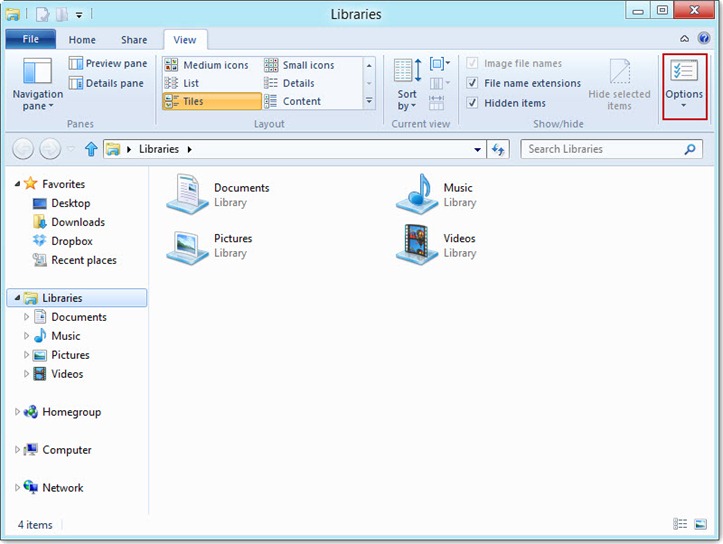Click the Up arrow navigation button
723x544 pixels.
[x=91, y=150]
